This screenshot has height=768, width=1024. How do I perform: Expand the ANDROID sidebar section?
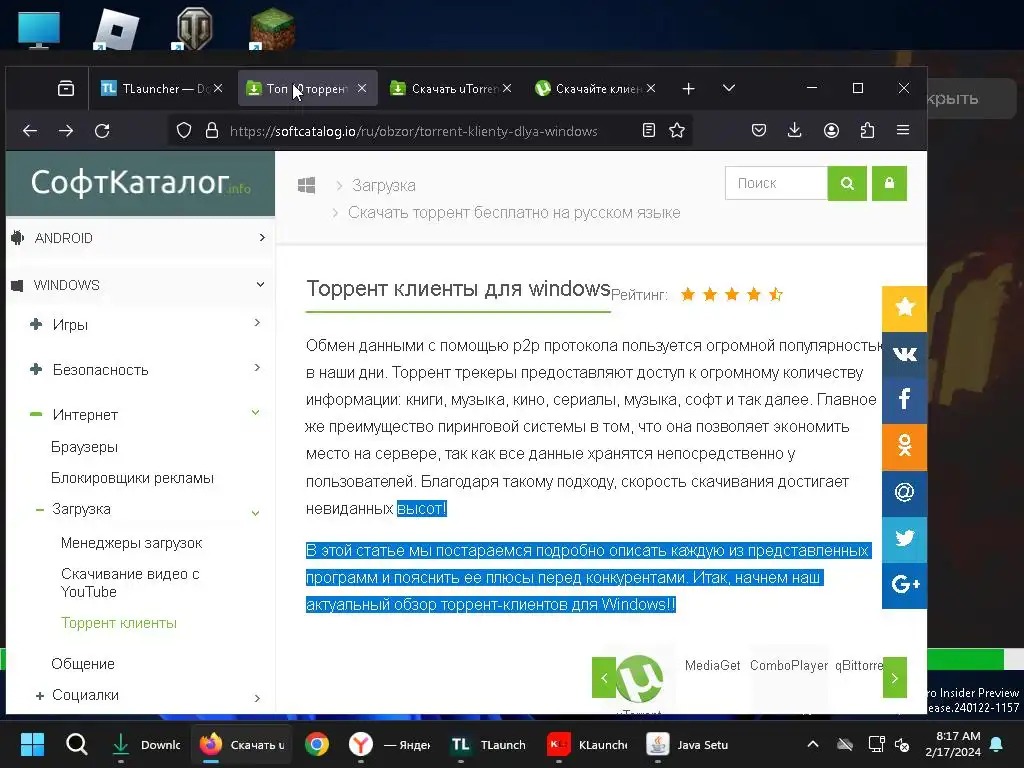pyautogui.click(x=138, y=238)
